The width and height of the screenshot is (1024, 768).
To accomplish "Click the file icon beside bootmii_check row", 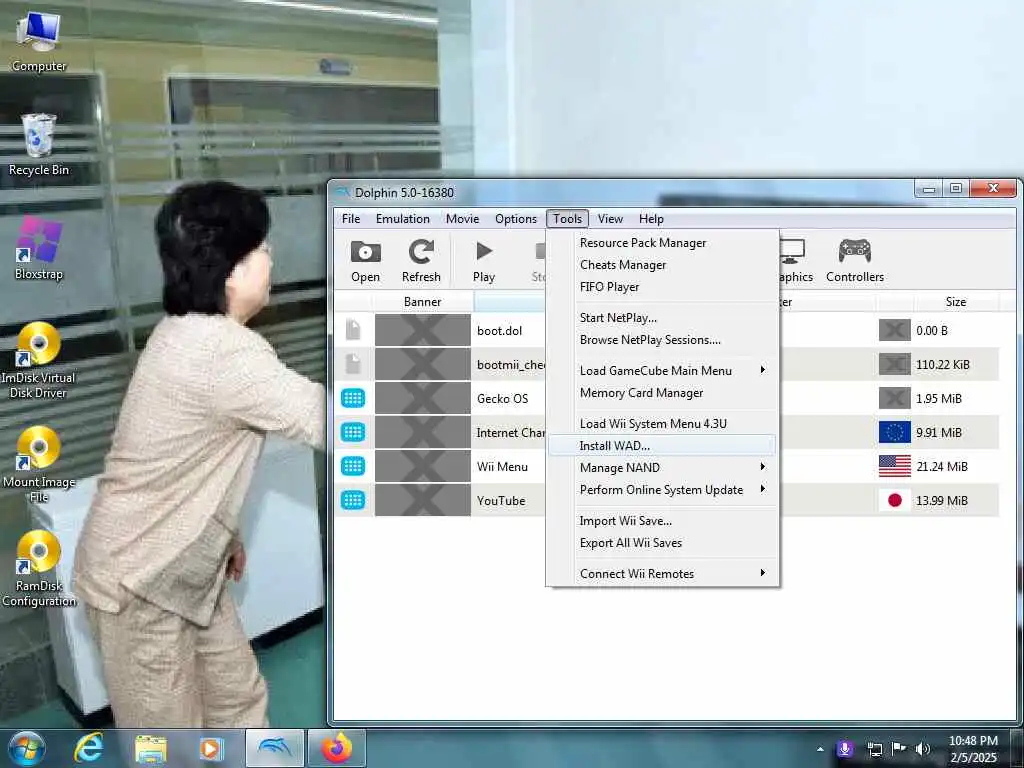I will (x=353, y=364).
